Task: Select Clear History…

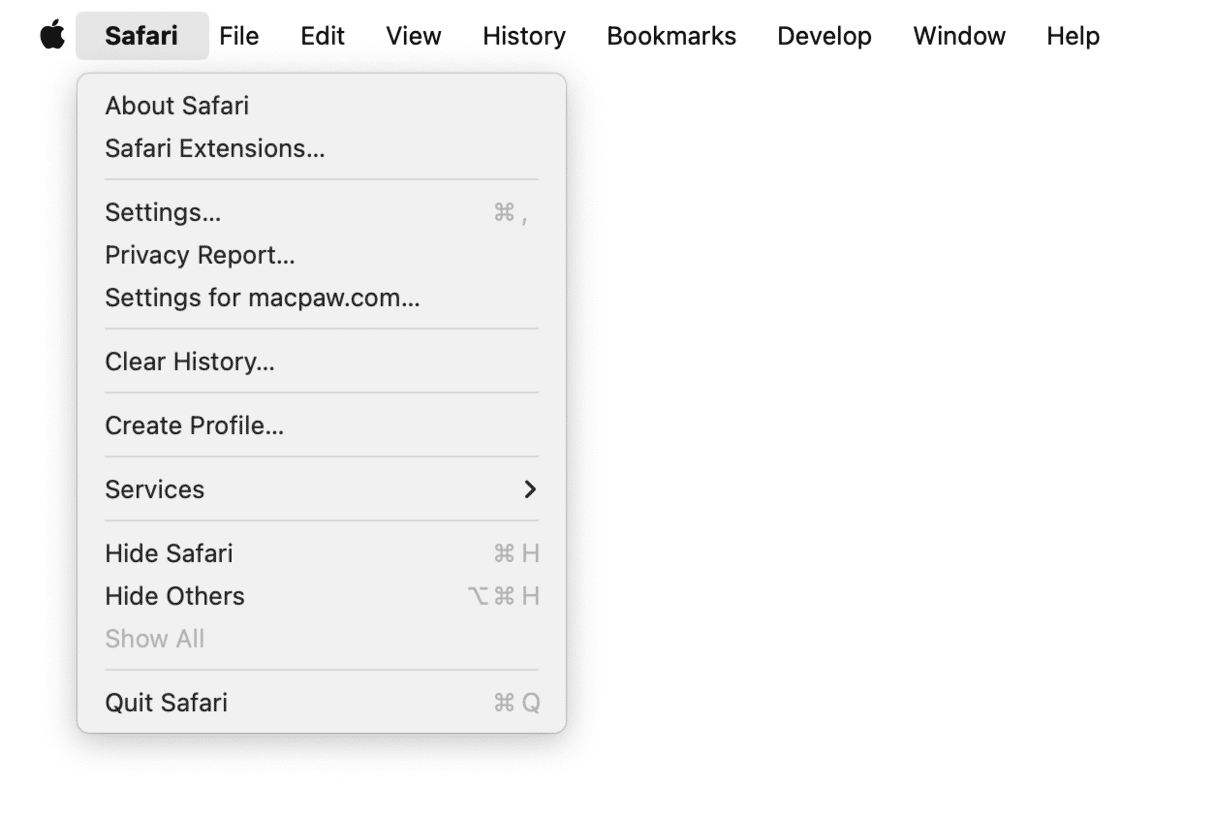Action: (322, 362)
